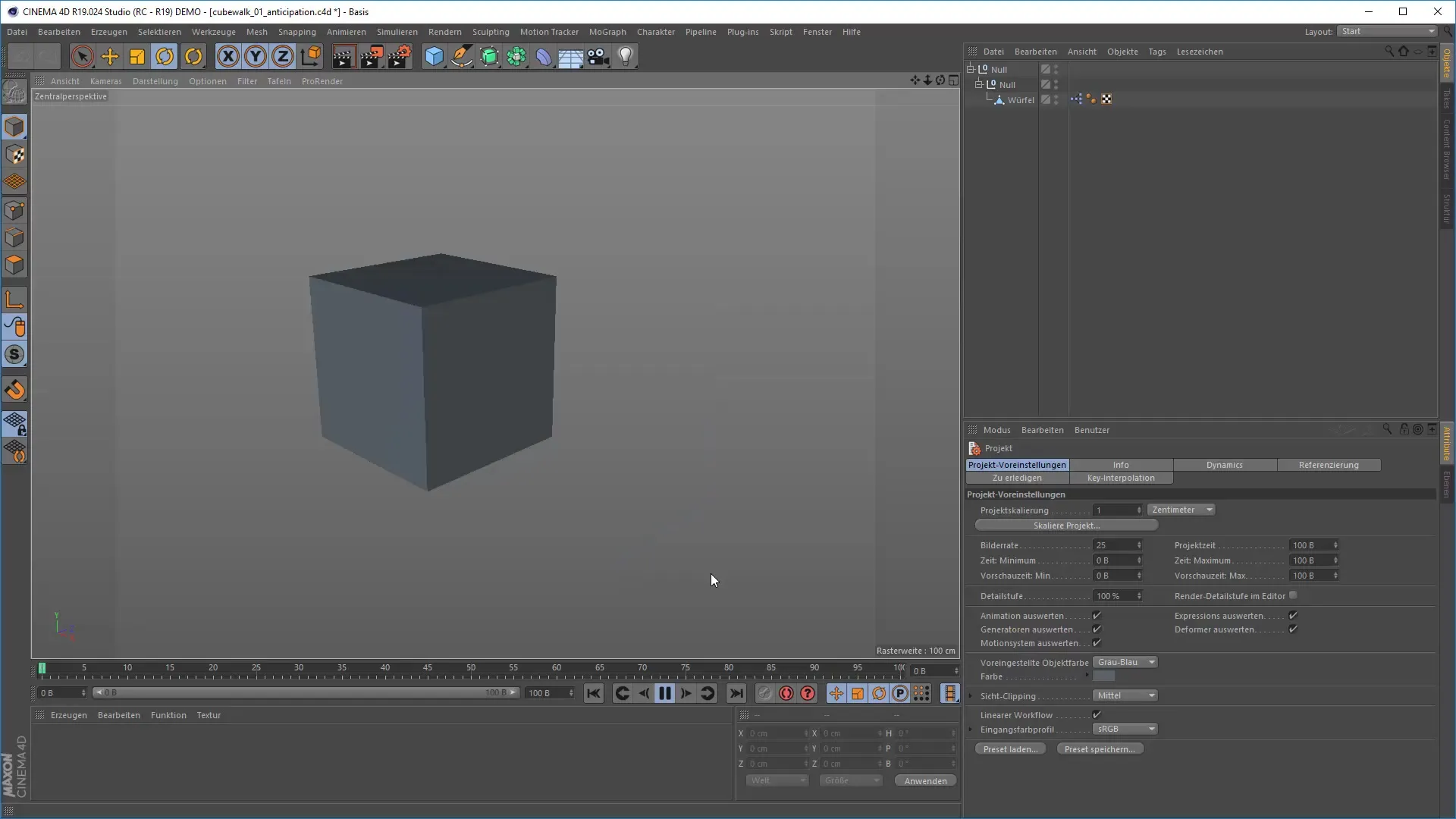Toggle Linearer Workflow checkbox

1097,715
